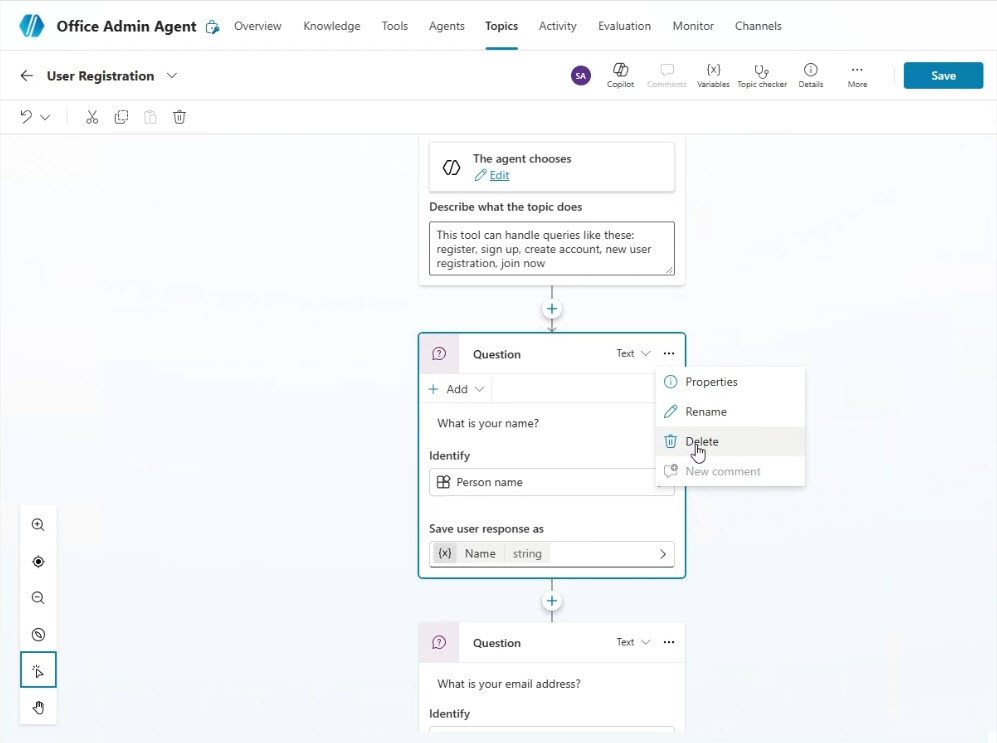
Task: Open Text type dropdown on name question
Action: pos(633,353)
